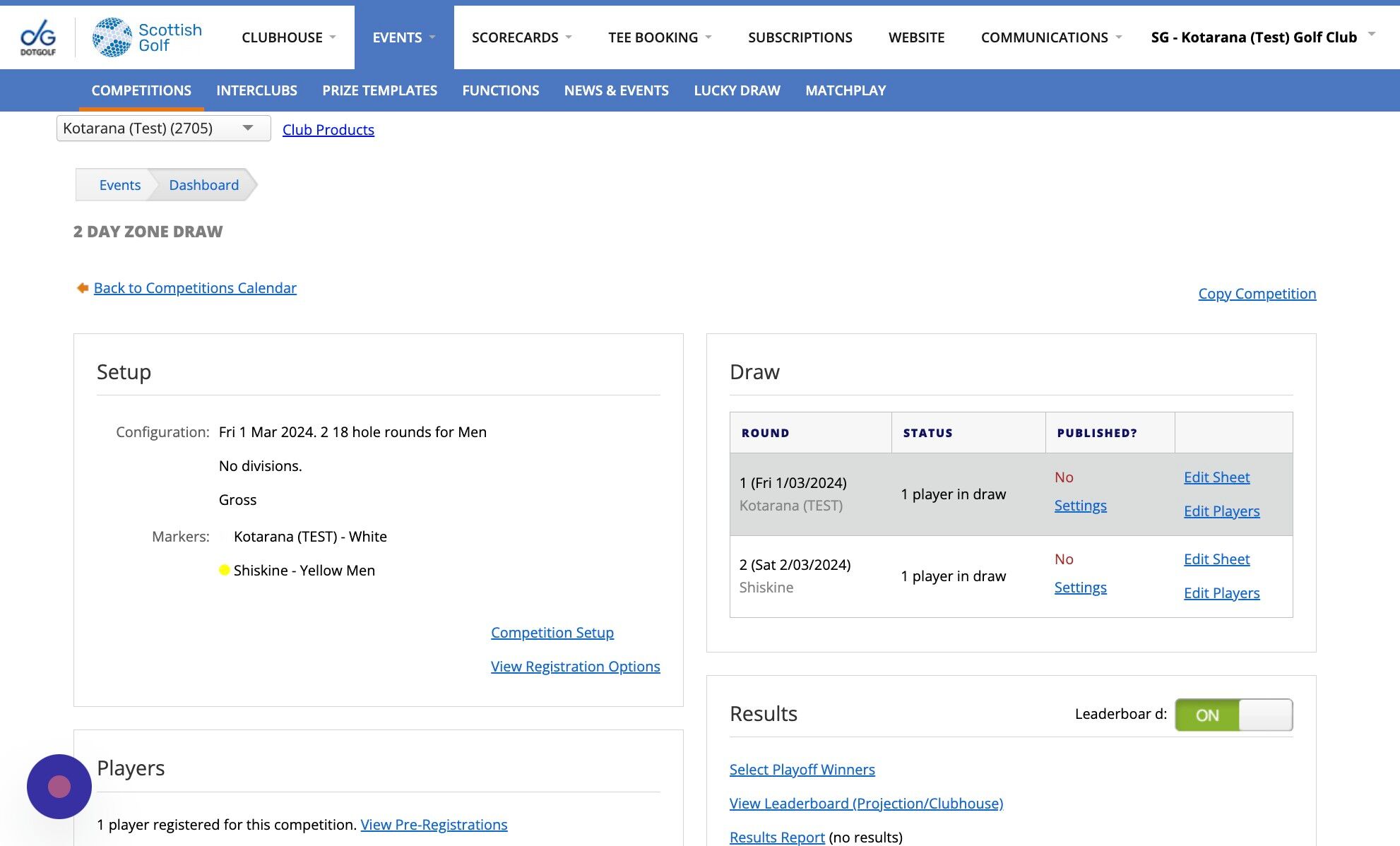Click the purple floating record button
Image resolution: width=1400 pixels, height=846 pixels.
(59, 786)
